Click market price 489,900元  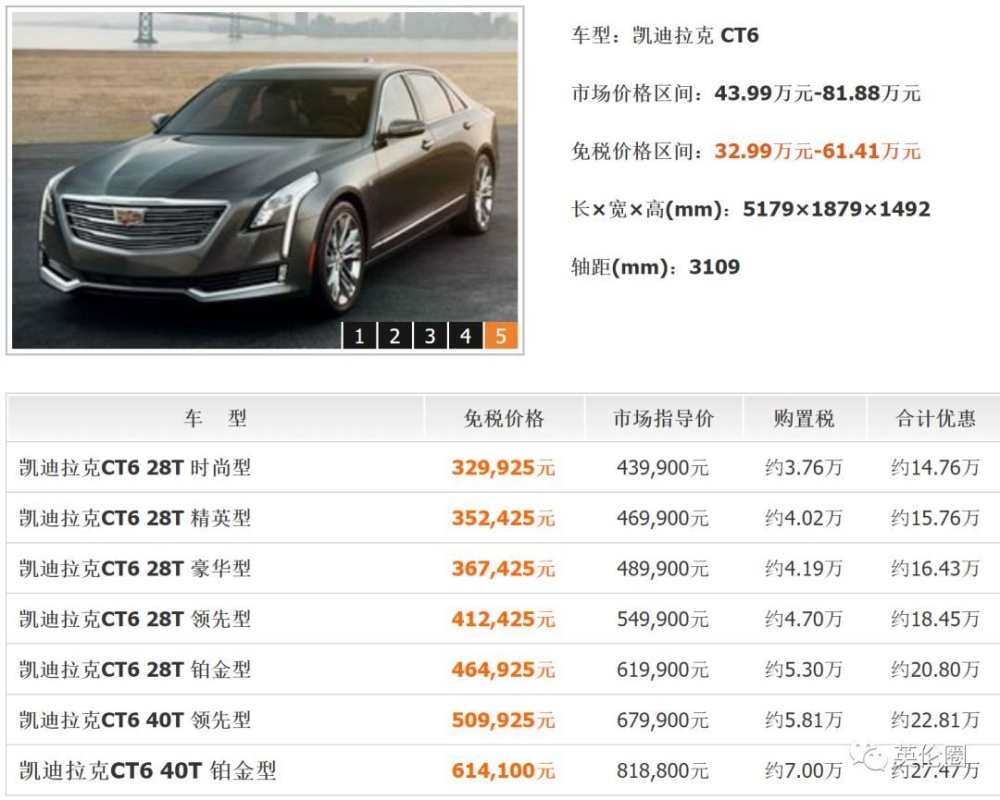[663, 568]
